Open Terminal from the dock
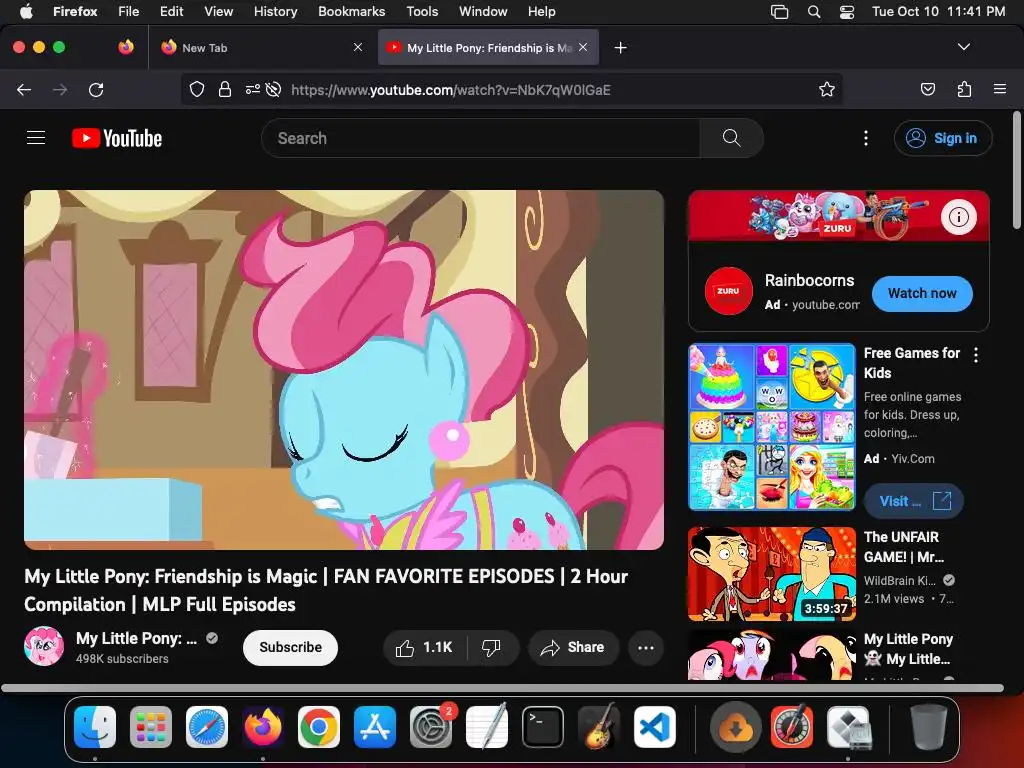Image resolution: width=1024 pixels, height=768 pixels. coord(543,727)
